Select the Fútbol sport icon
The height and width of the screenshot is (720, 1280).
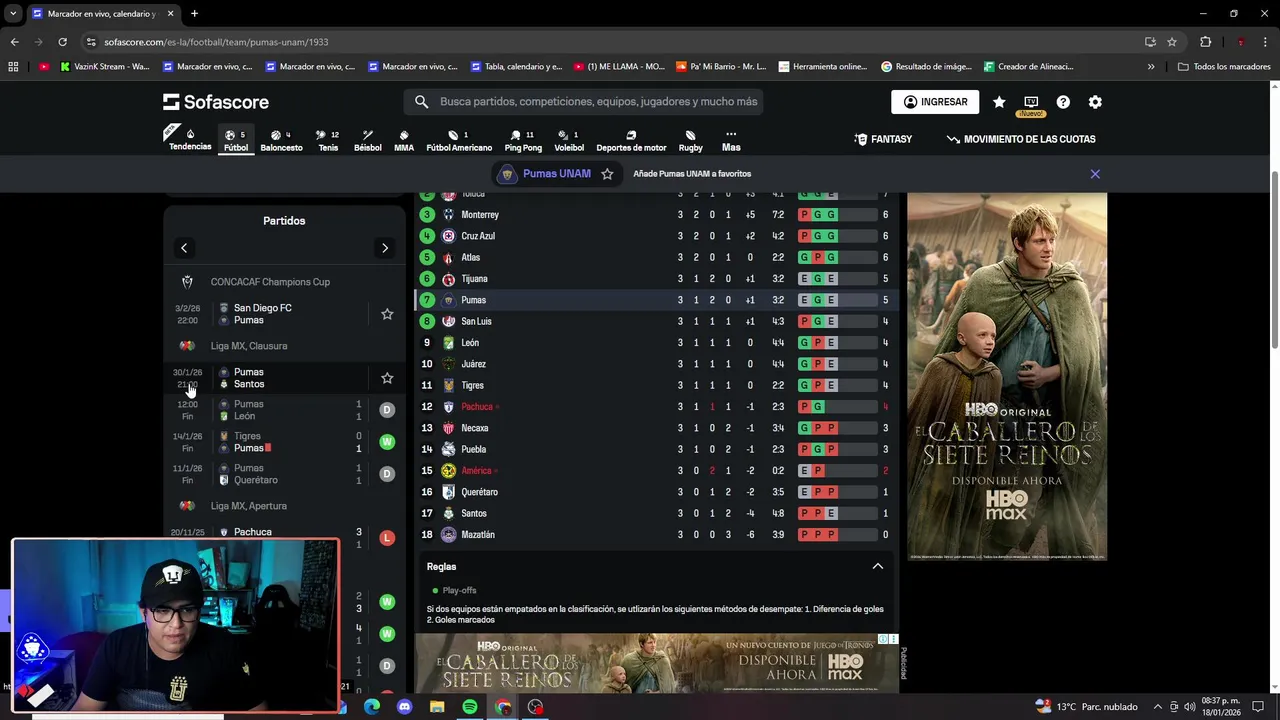[x=236, y=140]
